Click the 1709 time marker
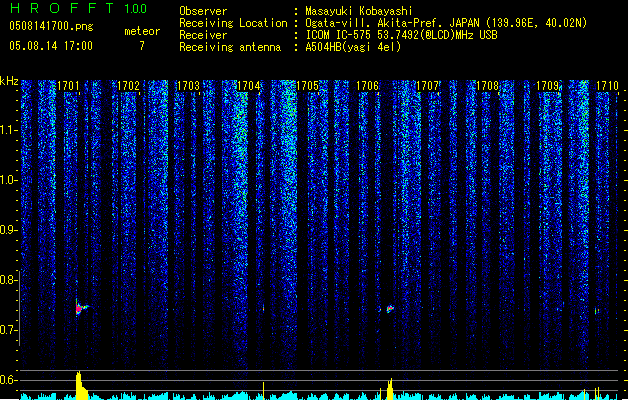This screenshot has height=400, width=629. pos(548,86)
